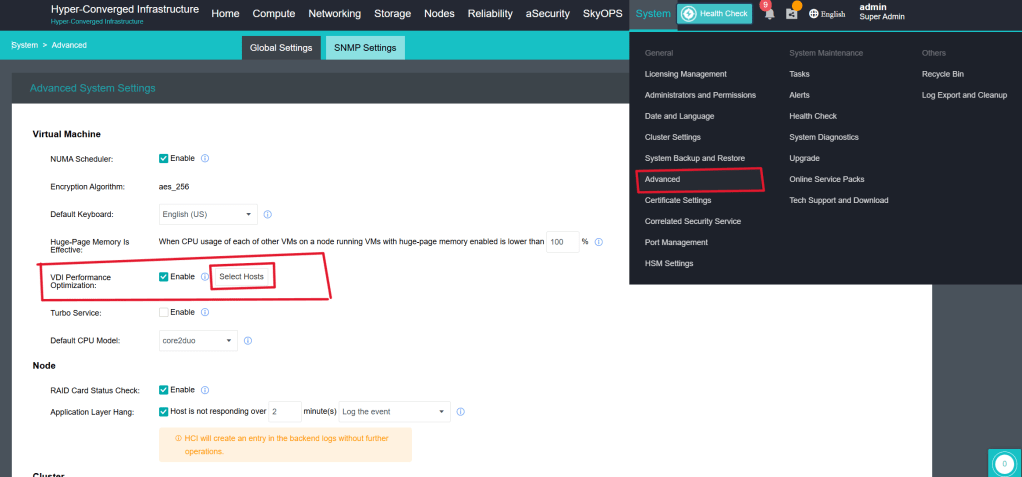Click info icon next to RAID Card Status Check
The image size is (1022, 477).
(x=205, y=389)
